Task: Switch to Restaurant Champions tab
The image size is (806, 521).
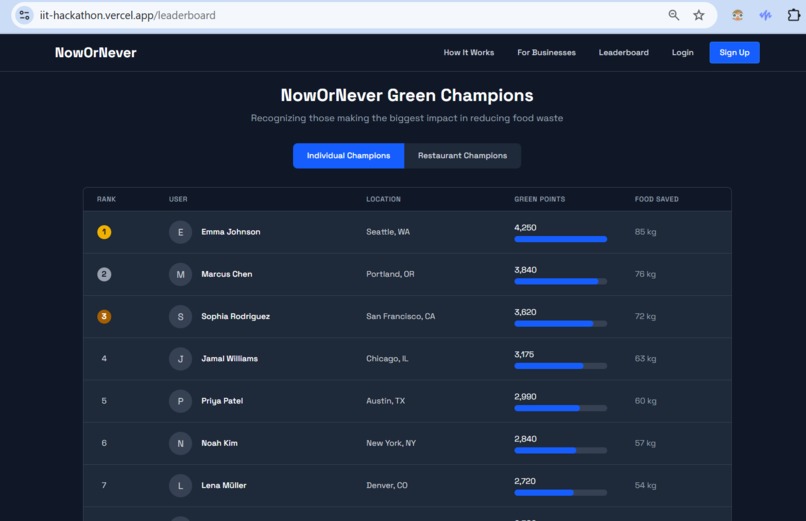Action: [x=463, y=156]
